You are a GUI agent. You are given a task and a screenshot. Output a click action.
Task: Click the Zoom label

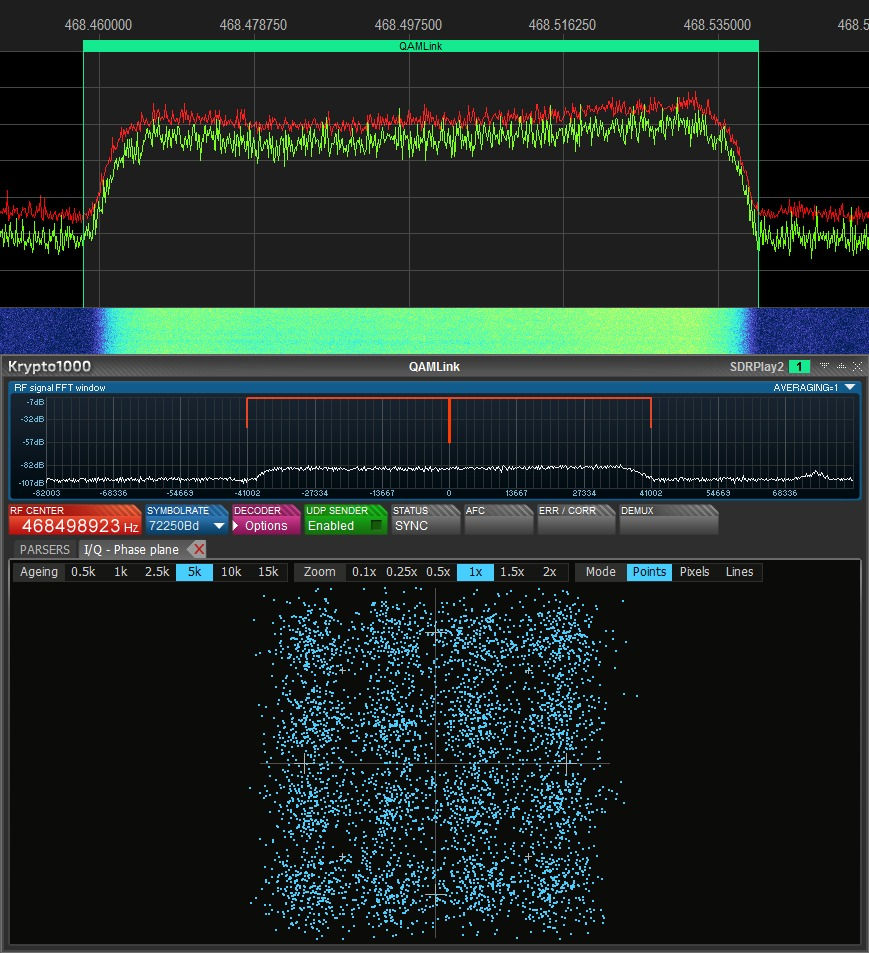pyautogui.click(x=320, y=572)
